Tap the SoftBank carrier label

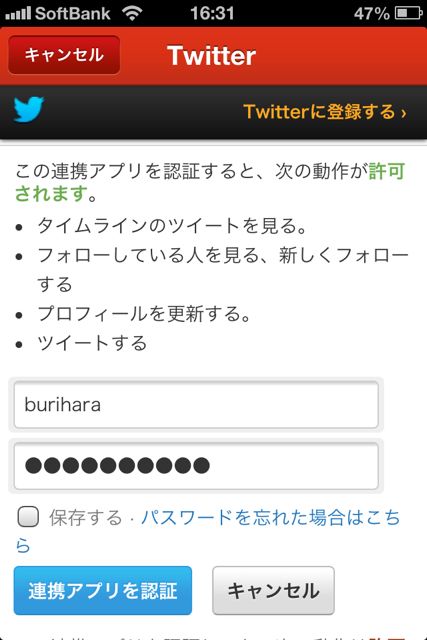[x=73, y=13]
